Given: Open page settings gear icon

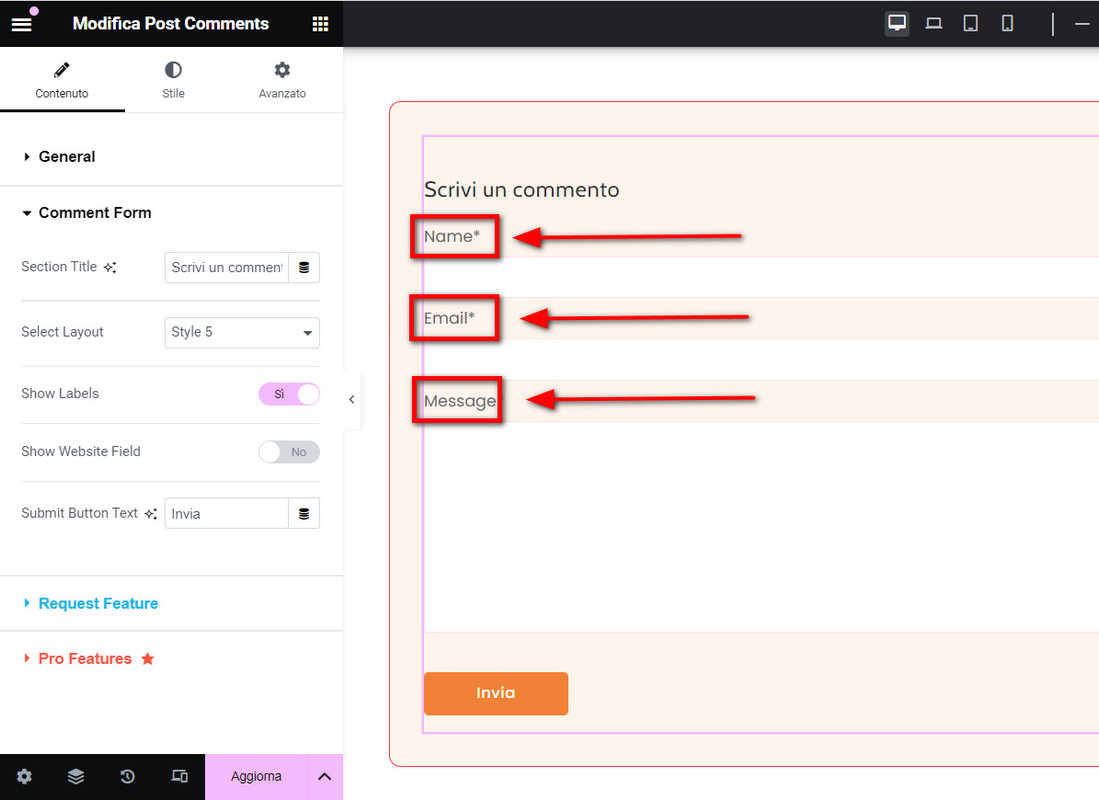Looking at the screenshot, I should click(x=25, y=777).
